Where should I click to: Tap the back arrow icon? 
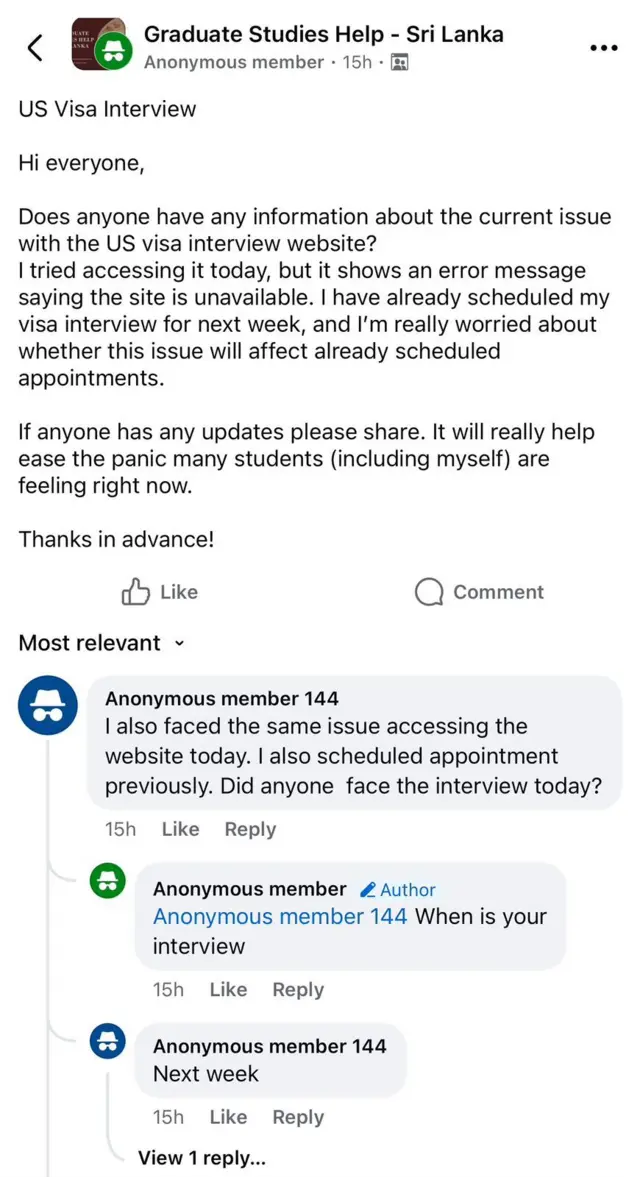click(35, 47)
